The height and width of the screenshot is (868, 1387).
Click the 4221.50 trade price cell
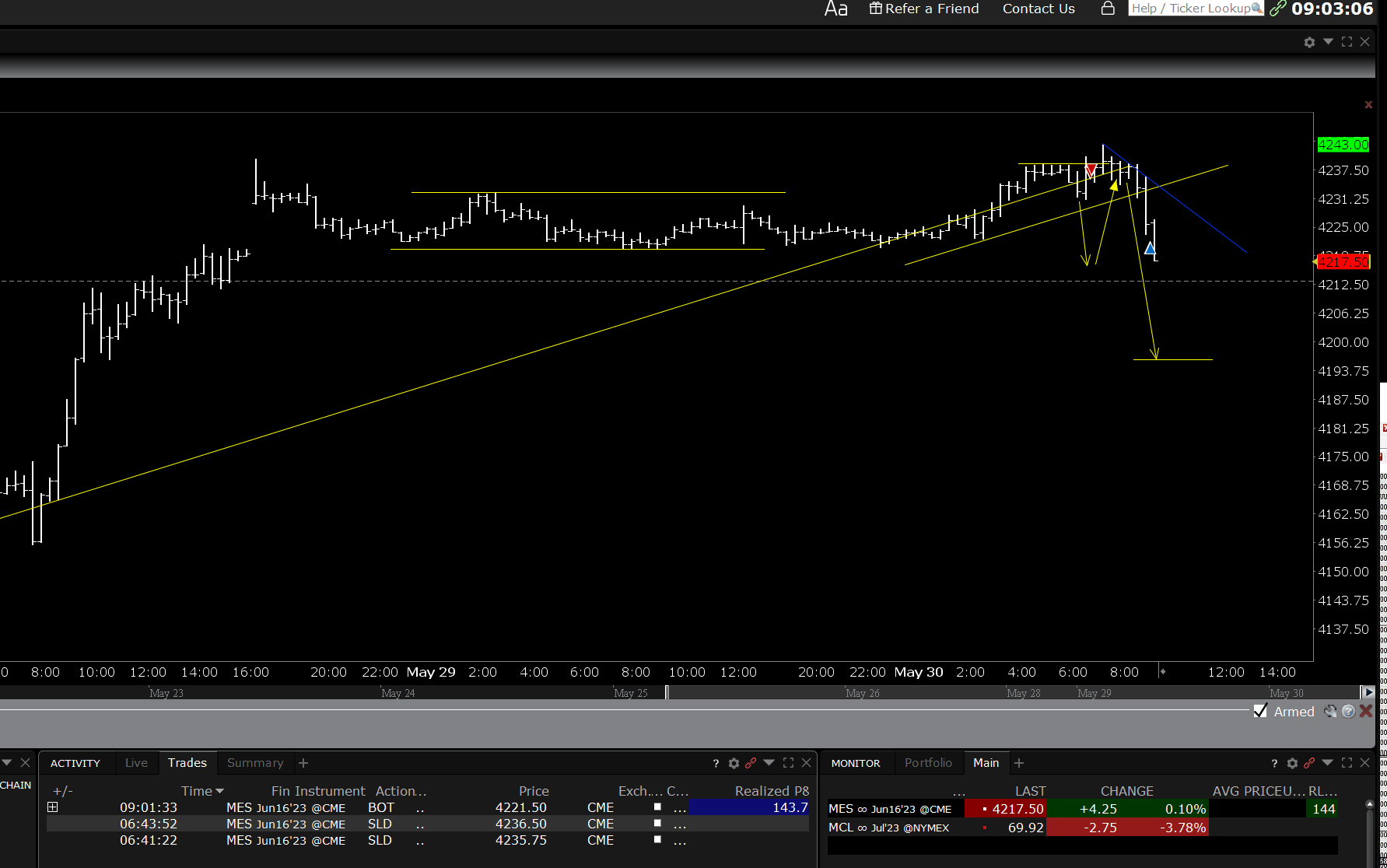click(x=521, y=807)
